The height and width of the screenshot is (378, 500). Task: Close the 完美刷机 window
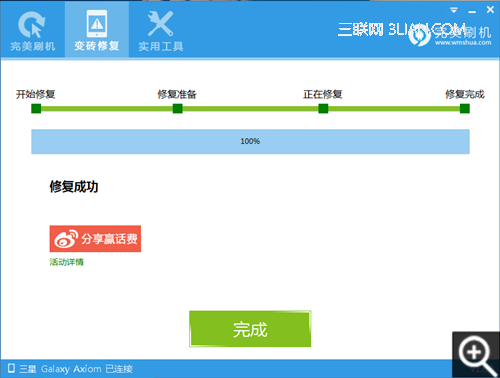[490, 10]
